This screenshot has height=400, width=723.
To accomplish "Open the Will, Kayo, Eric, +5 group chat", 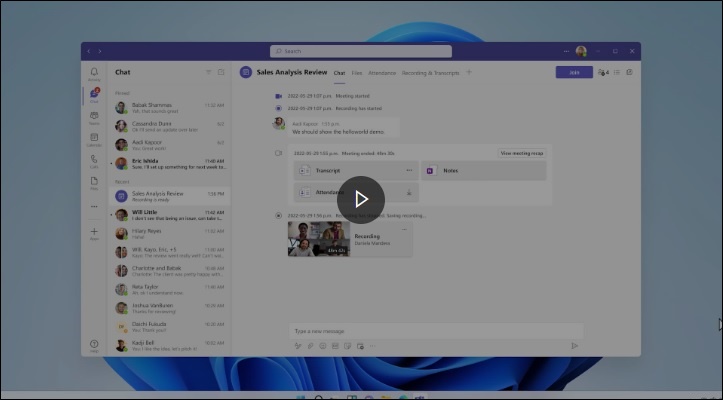I will pyautogui.click(x=169, y=252).
